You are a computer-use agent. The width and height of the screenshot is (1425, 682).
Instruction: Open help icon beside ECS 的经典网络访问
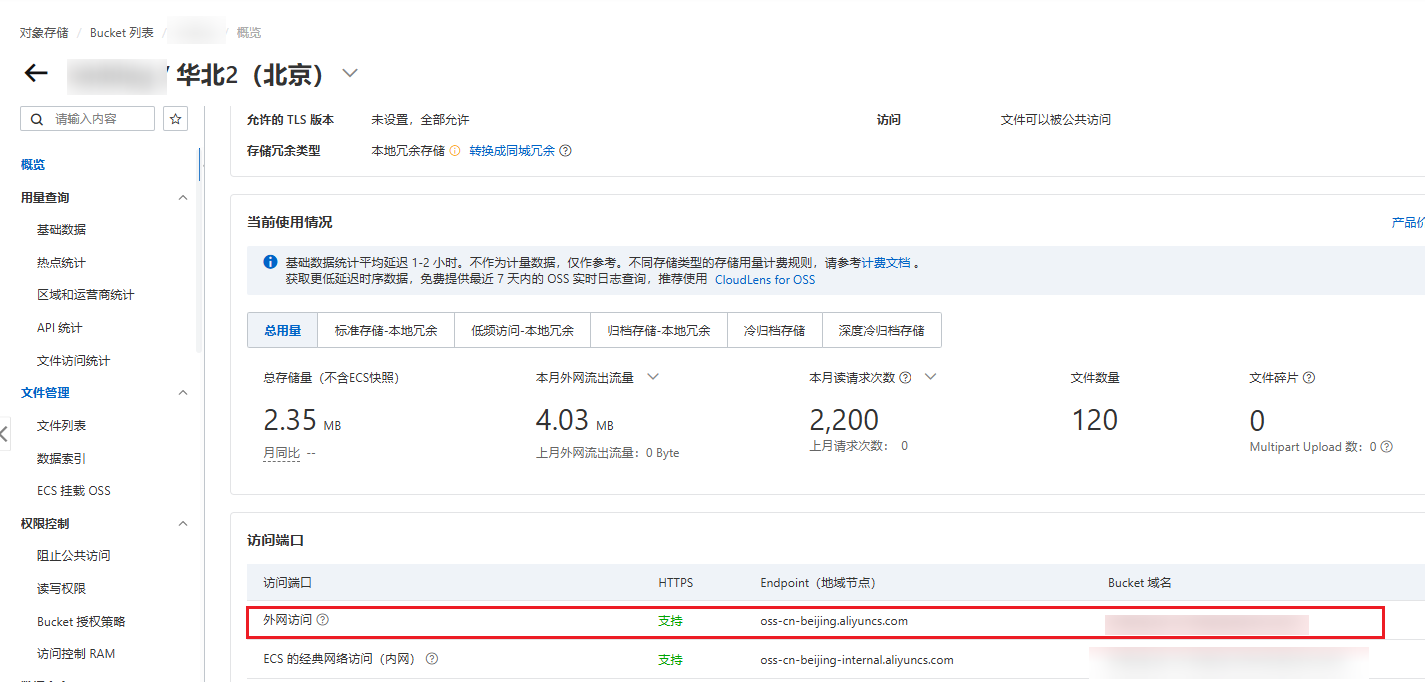[x=432, y=659]
